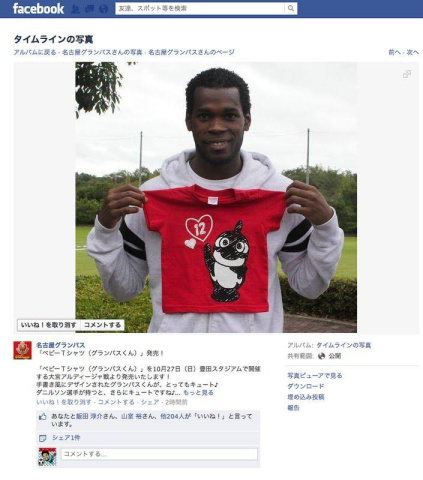Open friend requests icon in top bar

coord(76,9)
